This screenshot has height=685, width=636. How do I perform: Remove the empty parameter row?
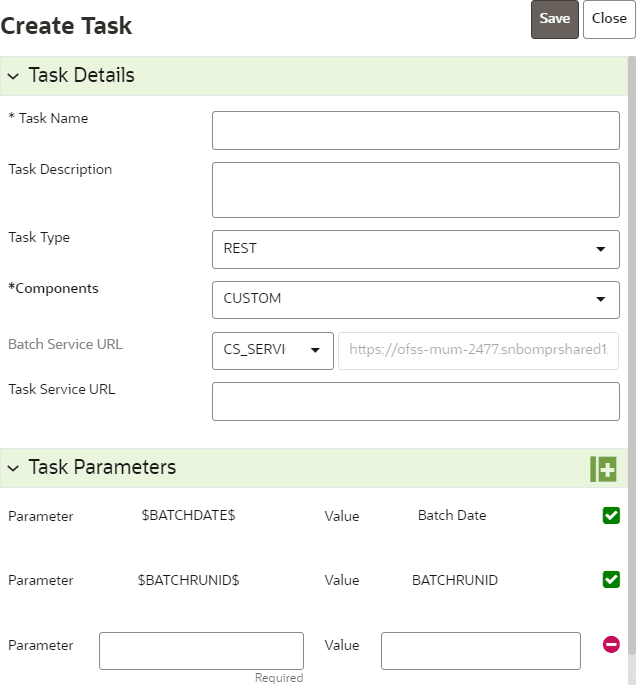point(611,644)
